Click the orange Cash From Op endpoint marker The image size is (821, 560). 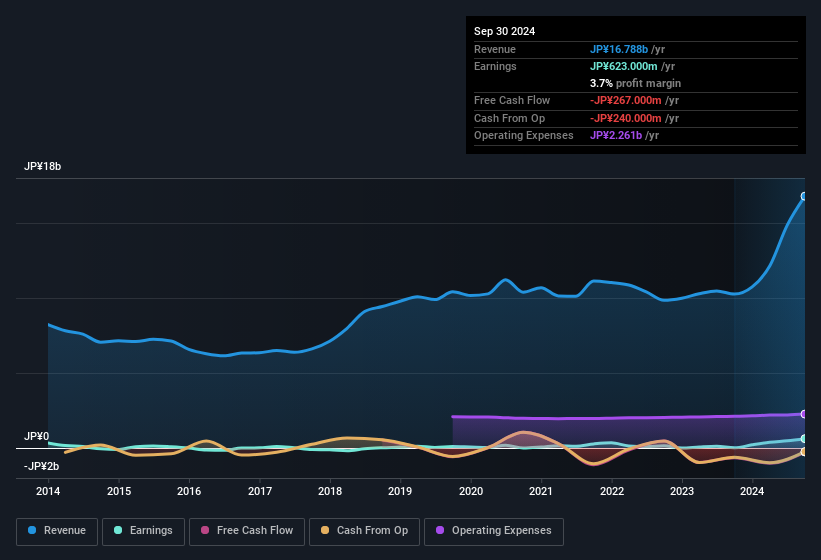(804, 452)
